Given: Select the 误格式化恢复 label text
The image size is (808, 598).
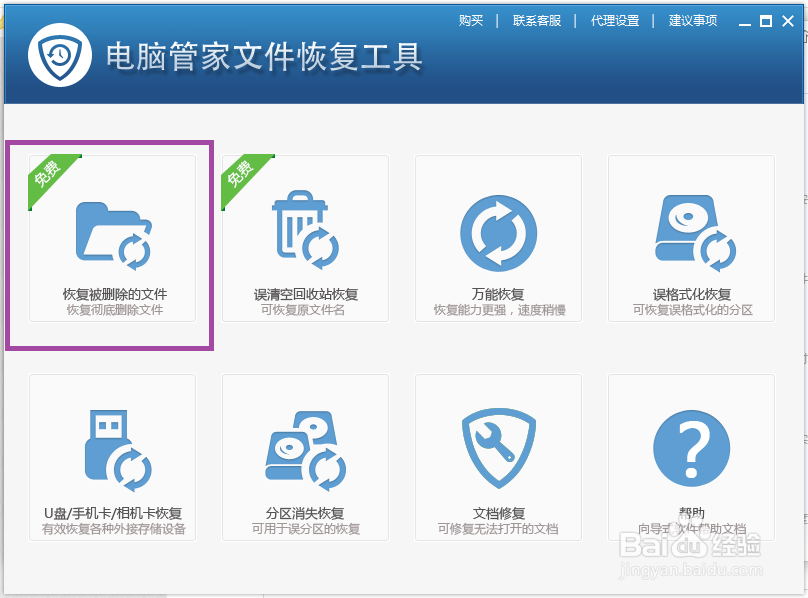Looking at the screenshot, I should pyautogui.click(x=692, y=294).
